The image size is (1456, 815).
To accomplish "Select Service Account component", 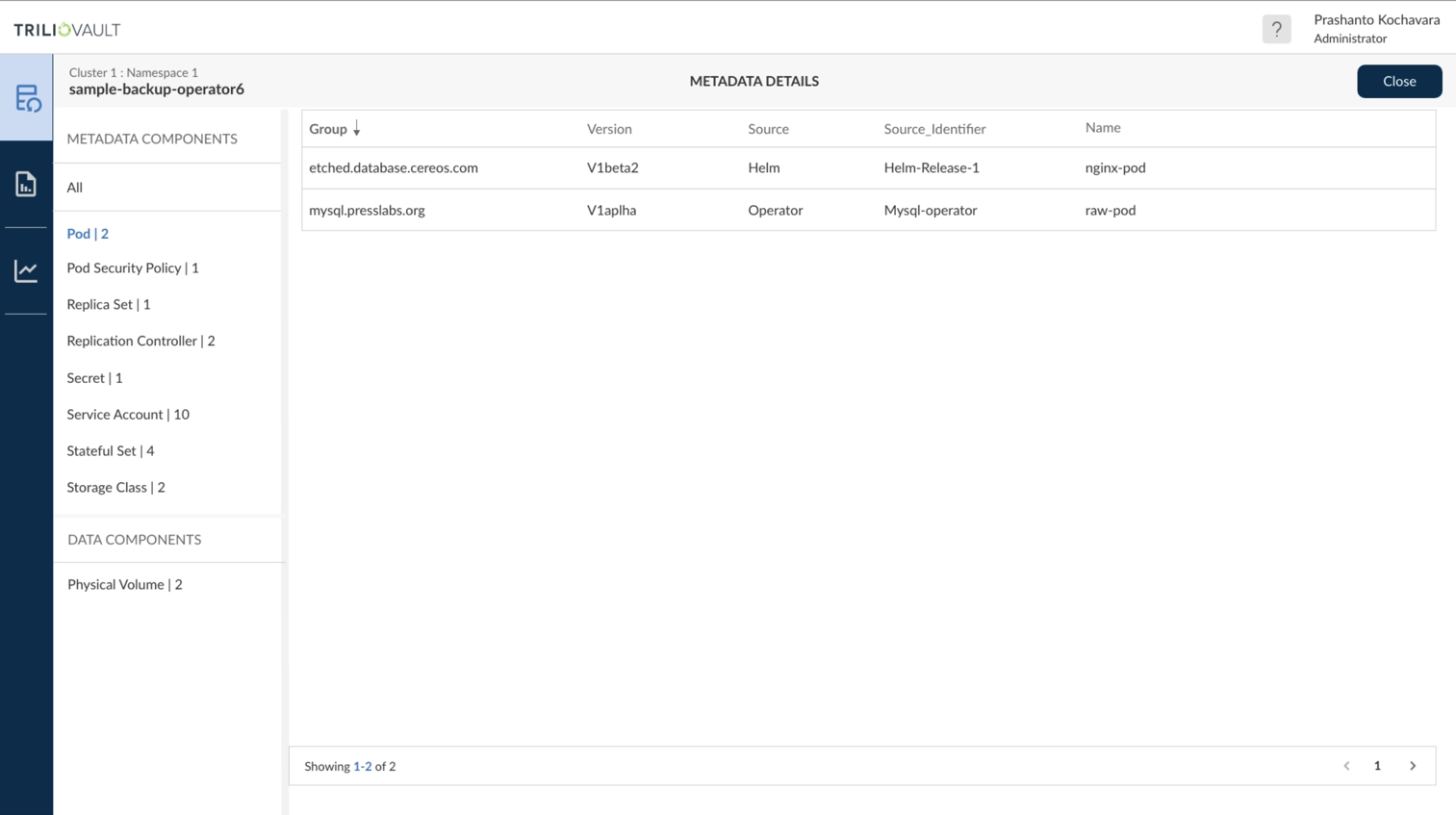I will 128,415.
